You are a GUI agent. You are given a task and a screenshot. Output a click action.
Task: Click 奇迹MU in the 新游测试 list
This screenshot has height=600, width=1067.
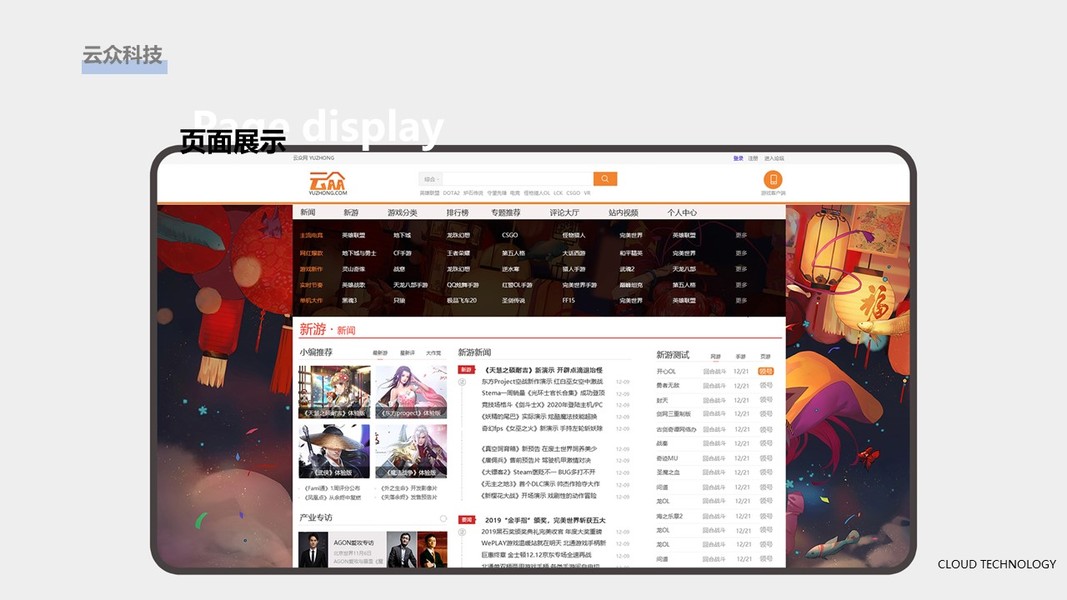point(667,458)
